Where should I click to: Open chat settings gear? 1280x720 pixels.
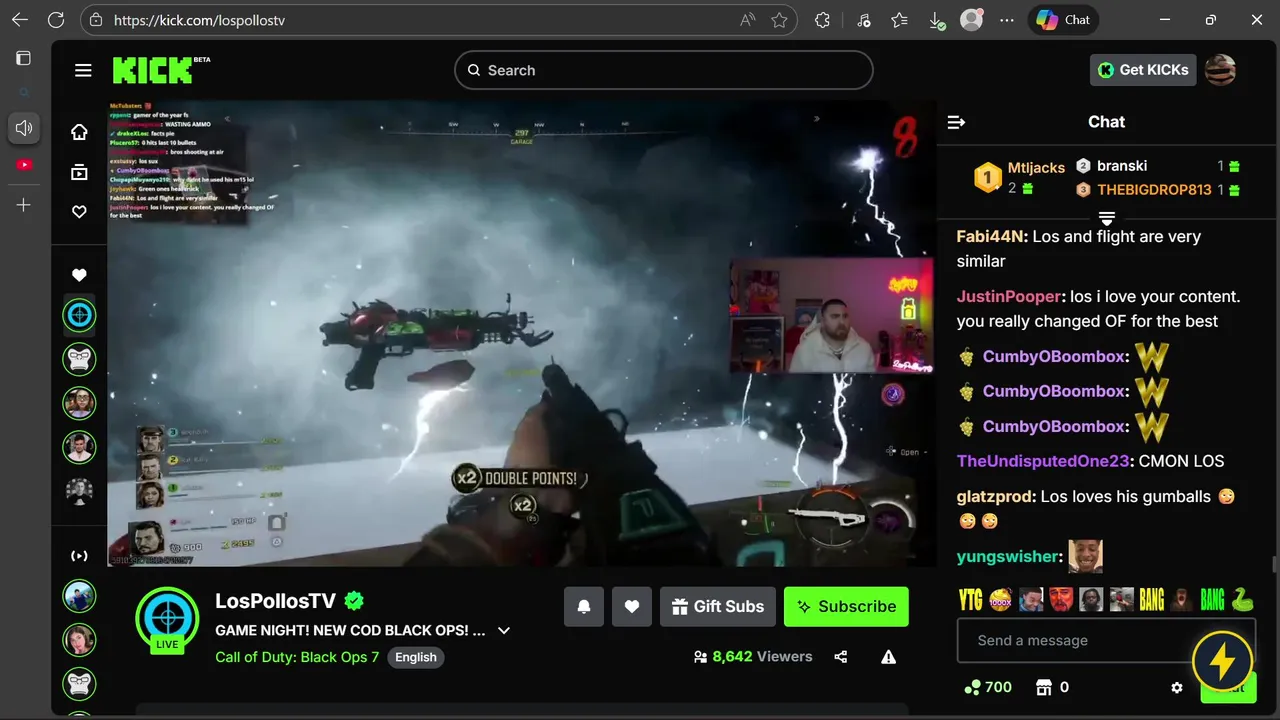(x=1177, y=688)
